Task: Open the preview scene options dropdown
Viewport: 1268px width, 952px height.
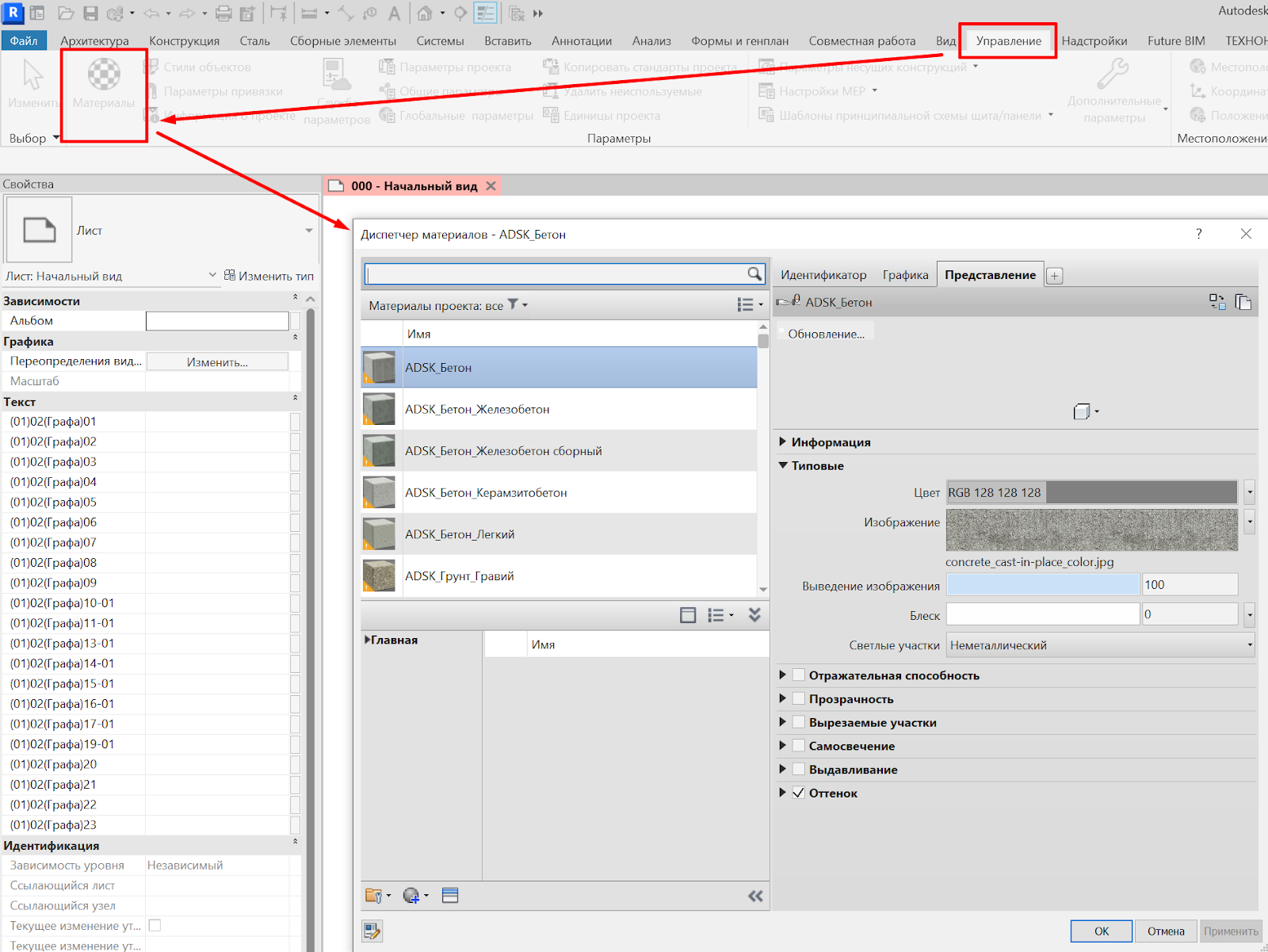Action: tap(1086, 411)
